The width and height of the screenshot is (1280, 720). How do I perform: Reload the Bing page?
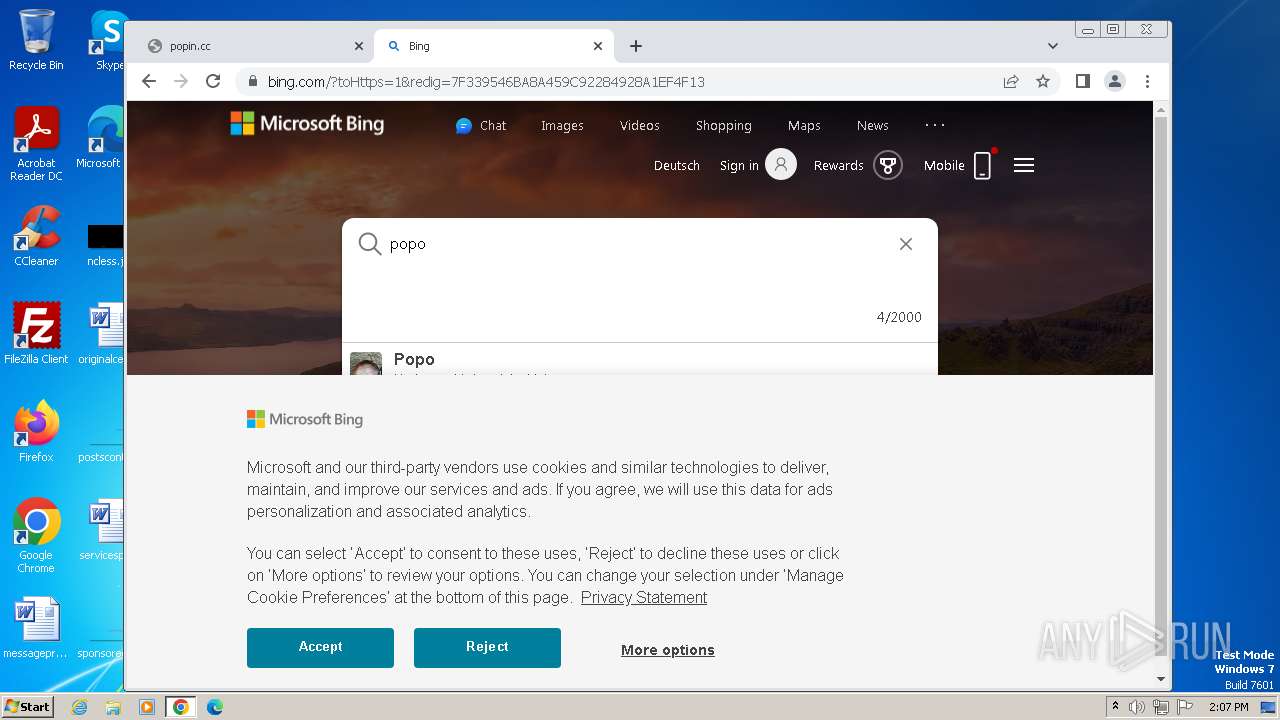213,82
